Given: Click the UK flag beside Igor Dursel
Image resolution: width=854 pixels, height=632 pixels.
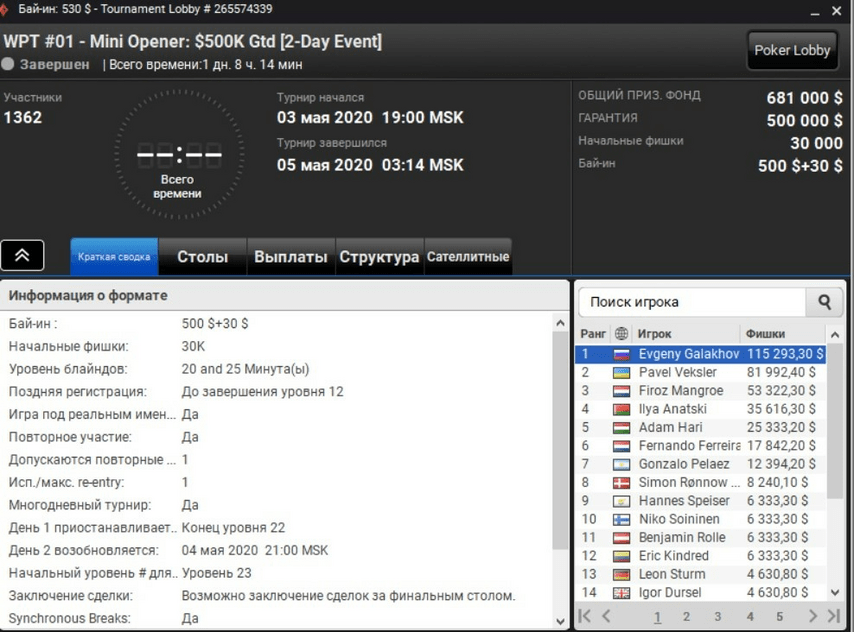Looking at the screenshot, I should [621, 593].
